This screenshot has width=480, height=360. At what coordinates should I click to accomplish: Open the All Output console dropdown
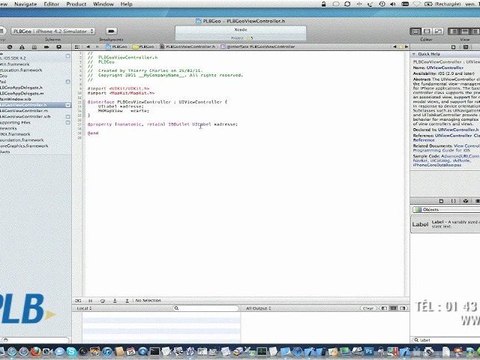pyautogui.click(x=258, y=308)
